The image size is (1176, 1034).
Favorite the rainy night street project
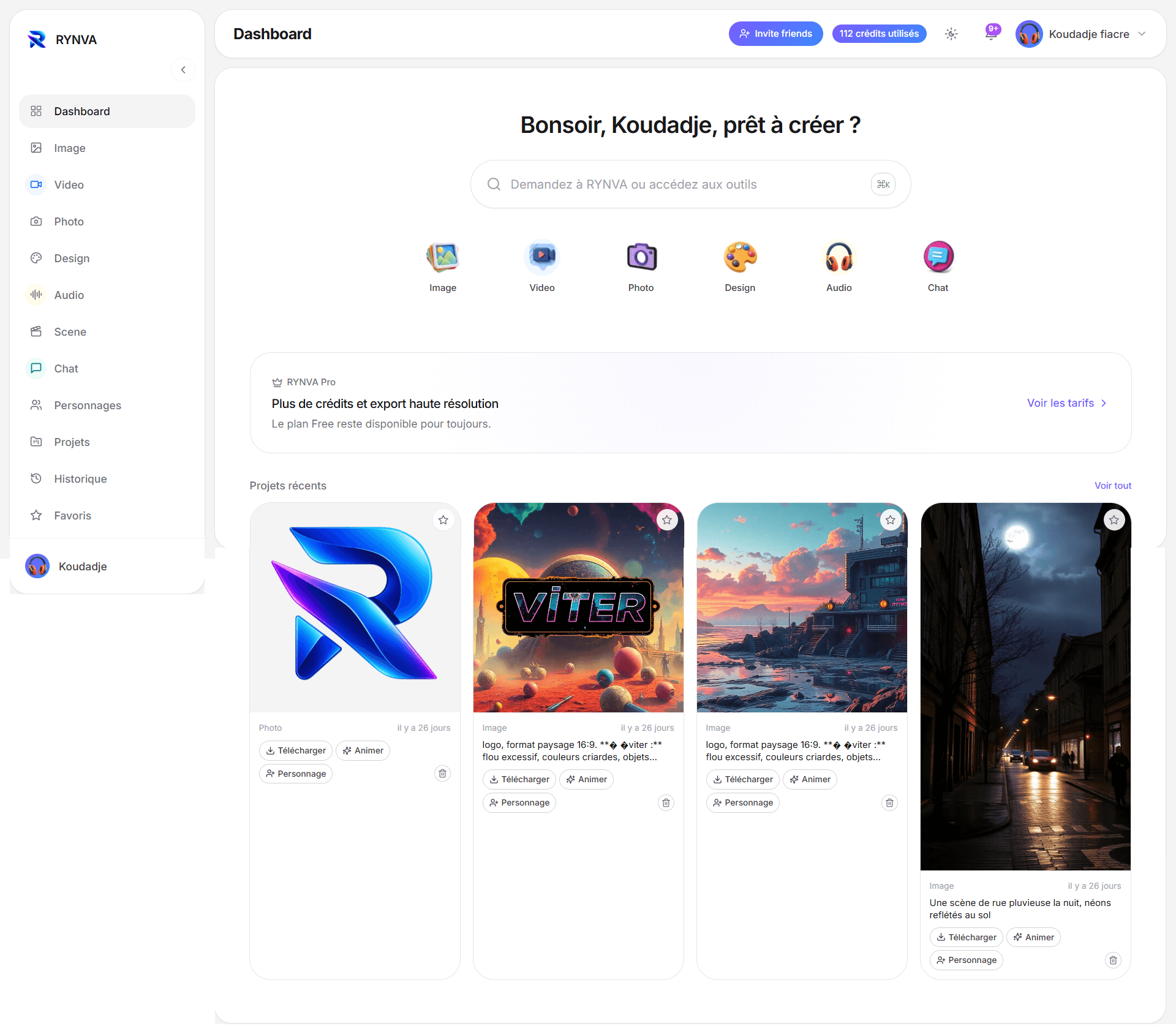[x=1114, y=520]
